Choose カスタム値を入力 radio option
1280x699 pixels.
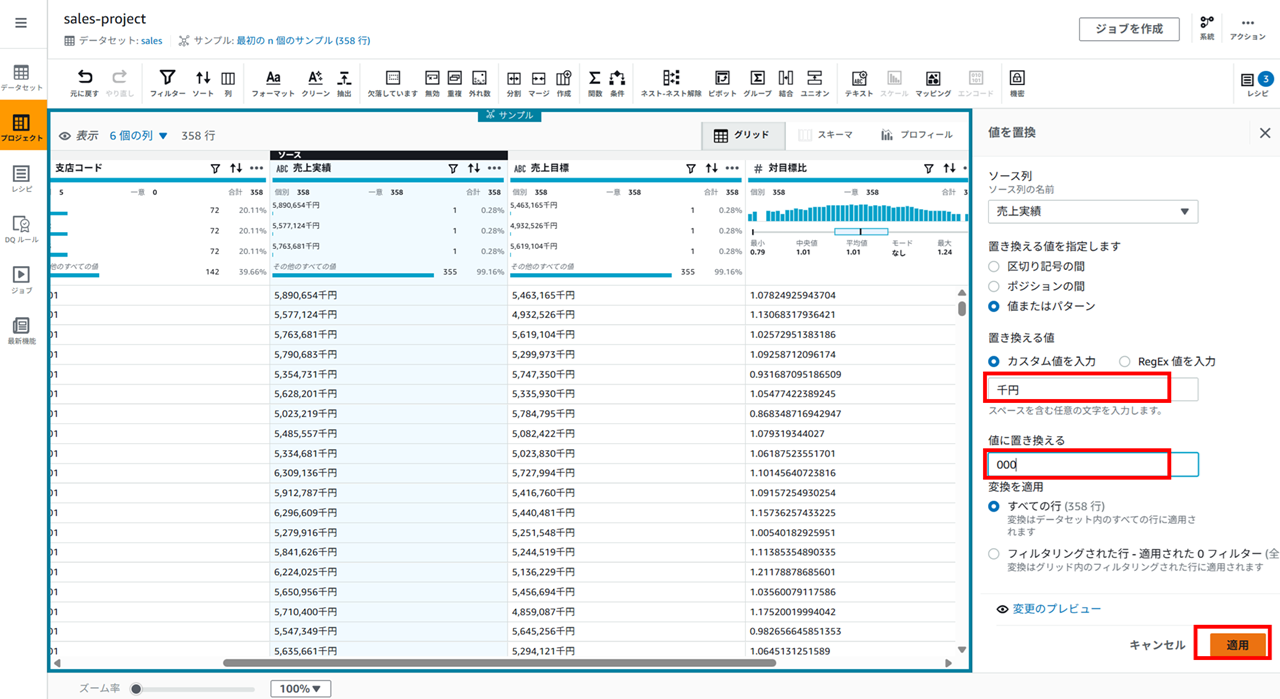coord(993,361)
